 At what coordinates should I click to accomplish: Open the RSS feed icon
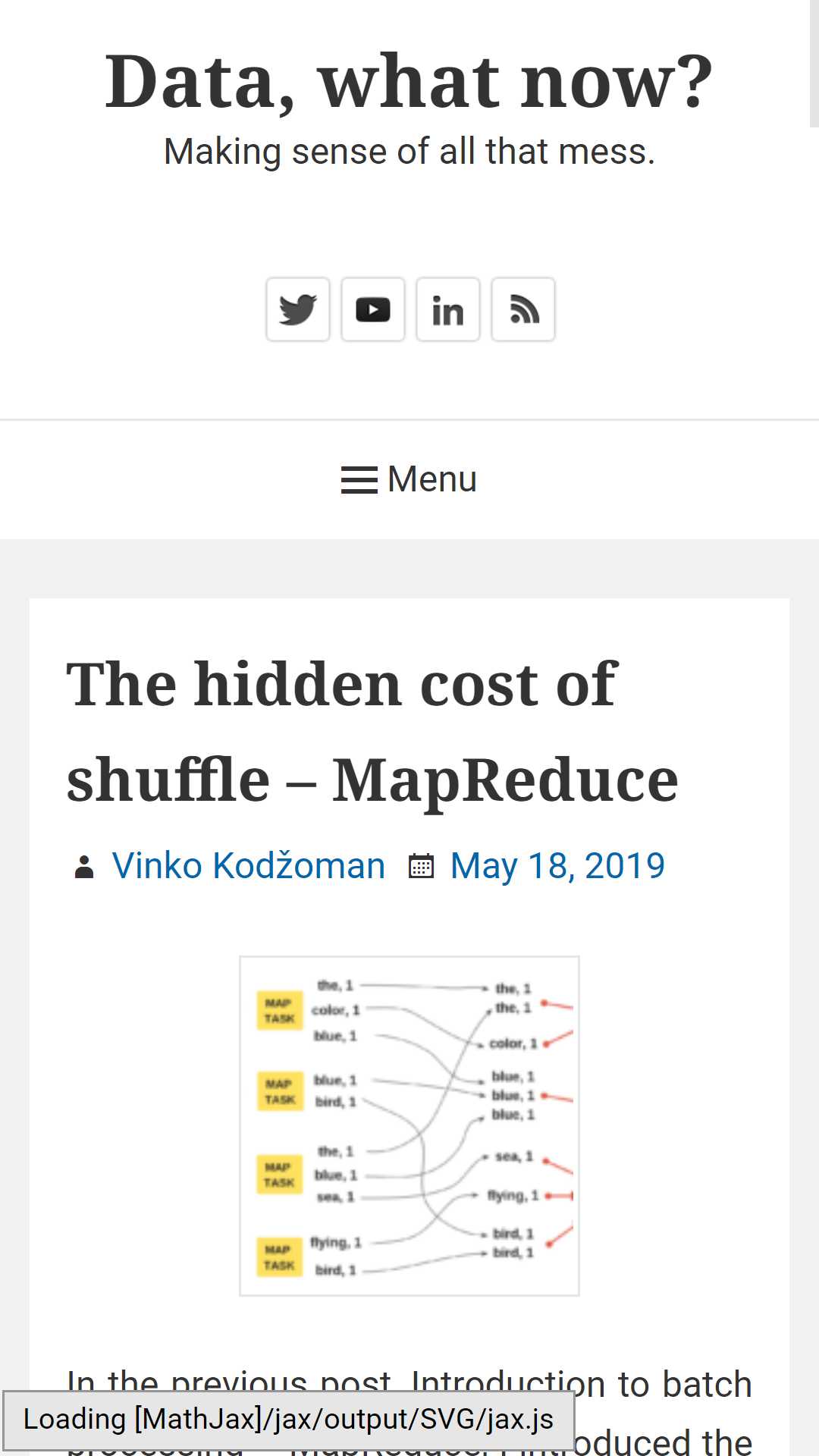click(x=522, y=309)
